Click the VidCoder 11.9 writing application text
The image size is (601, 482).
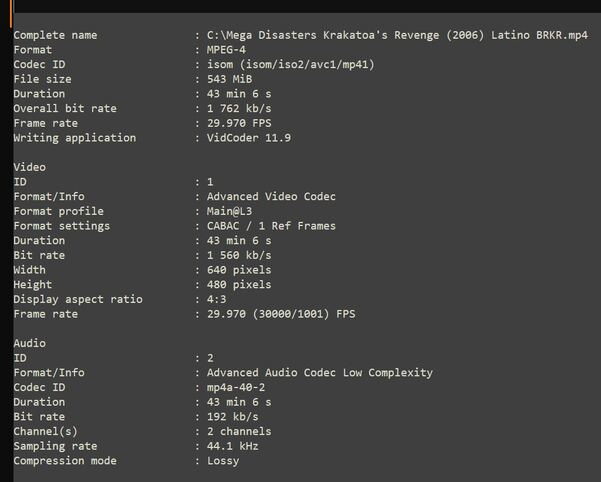(248, 138)
